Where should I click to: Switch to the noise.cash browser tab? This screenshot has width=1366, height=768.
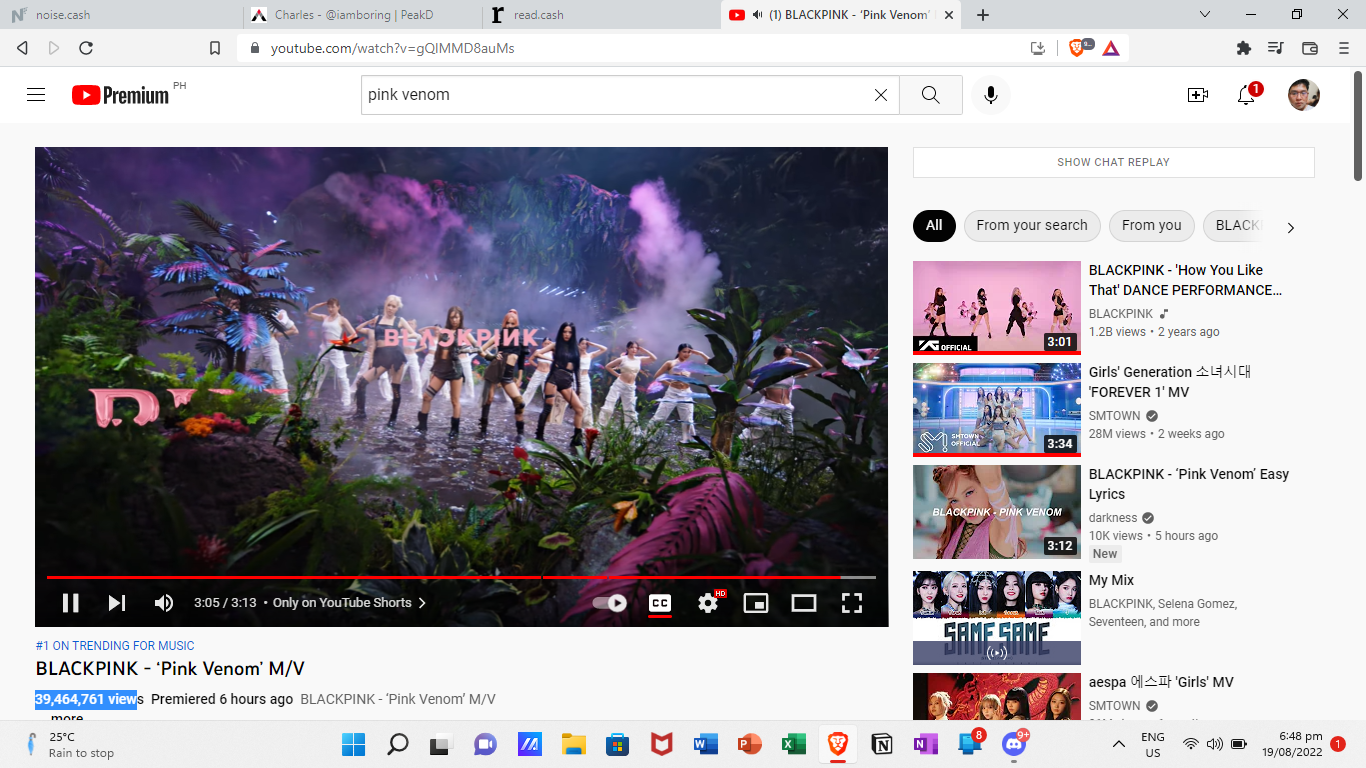click(x=120, y=15)
